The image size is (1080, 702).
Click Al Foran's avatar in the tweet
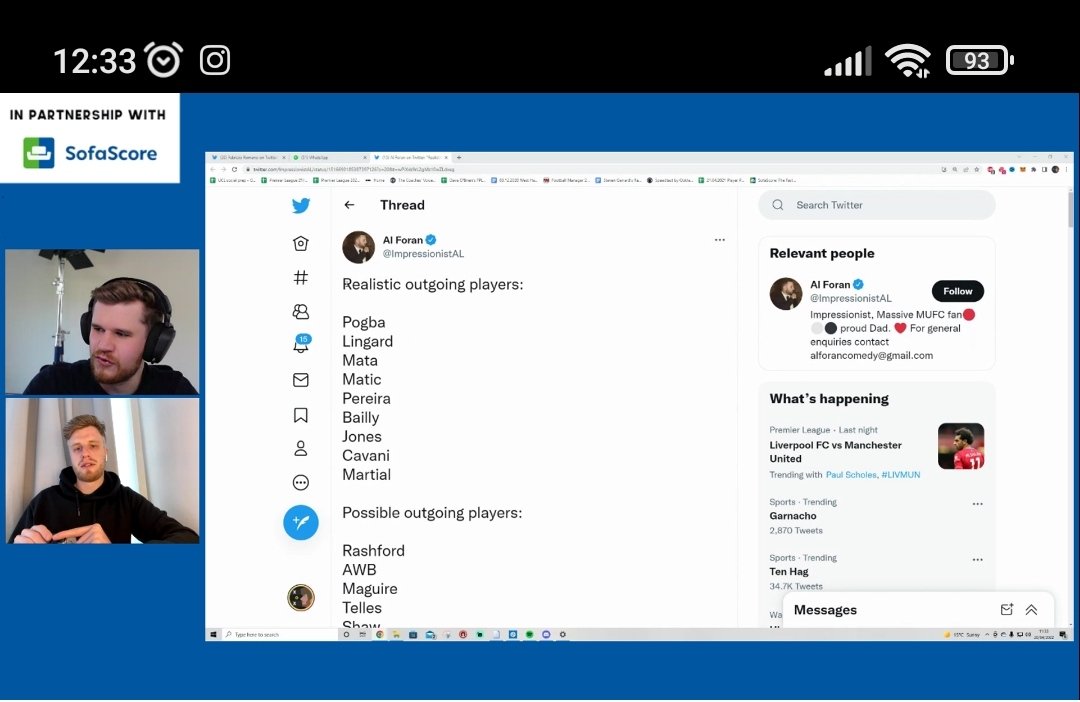click(x=358, y=247)
